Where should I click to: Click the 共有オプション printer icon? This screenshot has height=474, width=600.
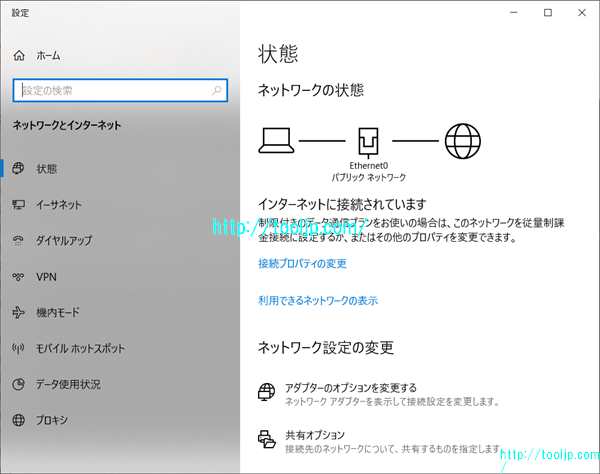[x=266, y=439]
